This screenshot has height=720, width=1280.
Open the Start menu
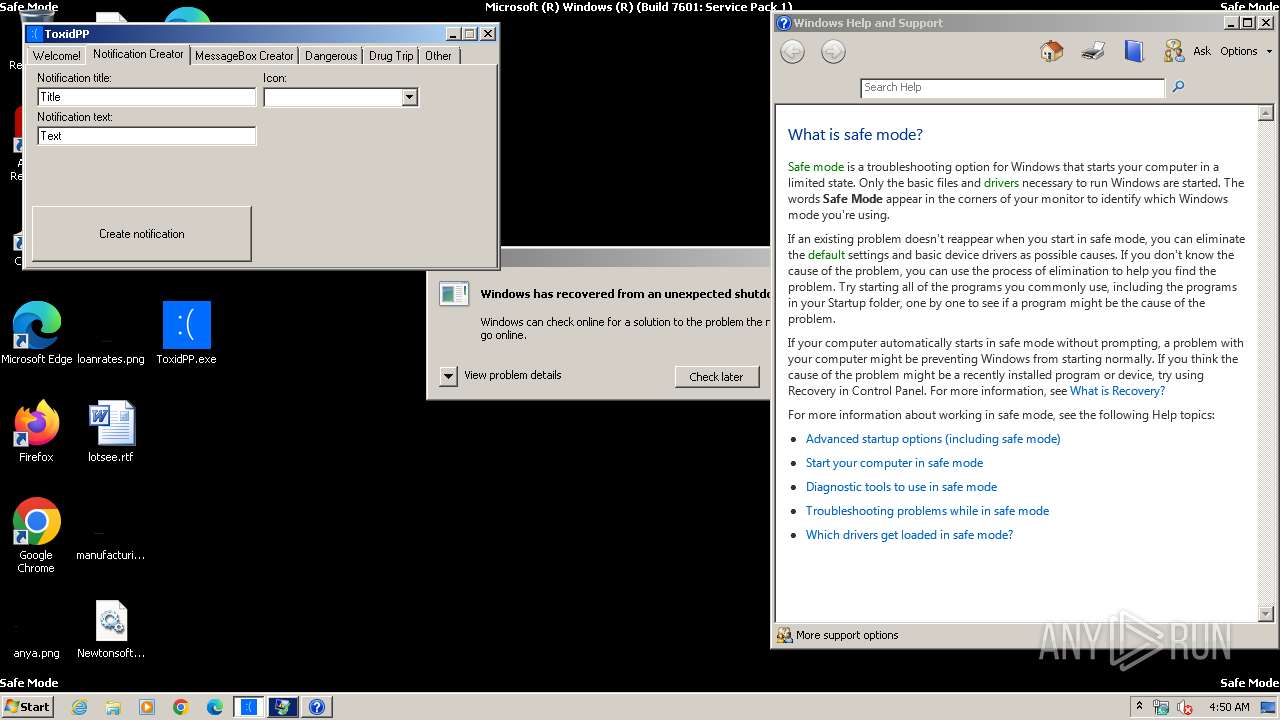pos(27,706)
